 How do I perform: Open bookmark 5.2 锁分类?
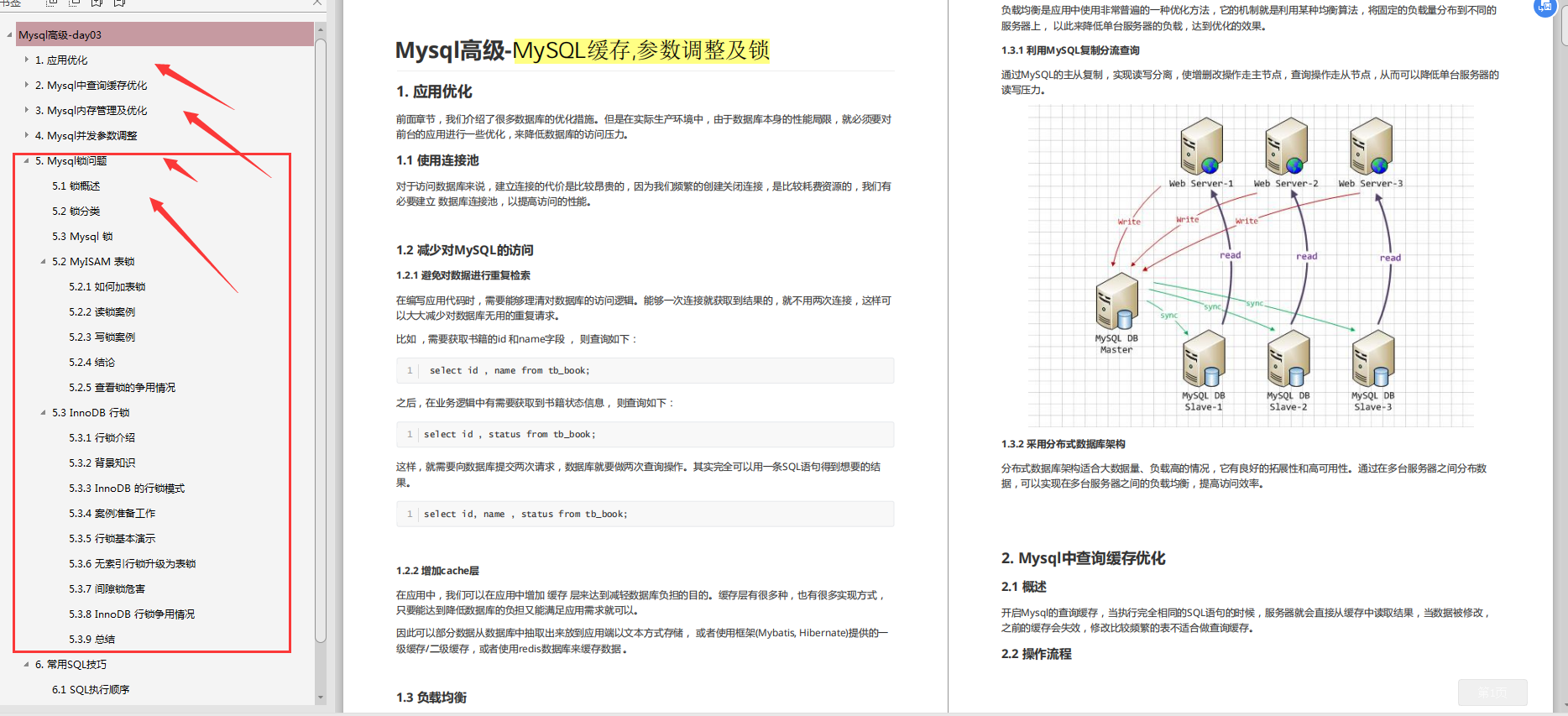76,211
